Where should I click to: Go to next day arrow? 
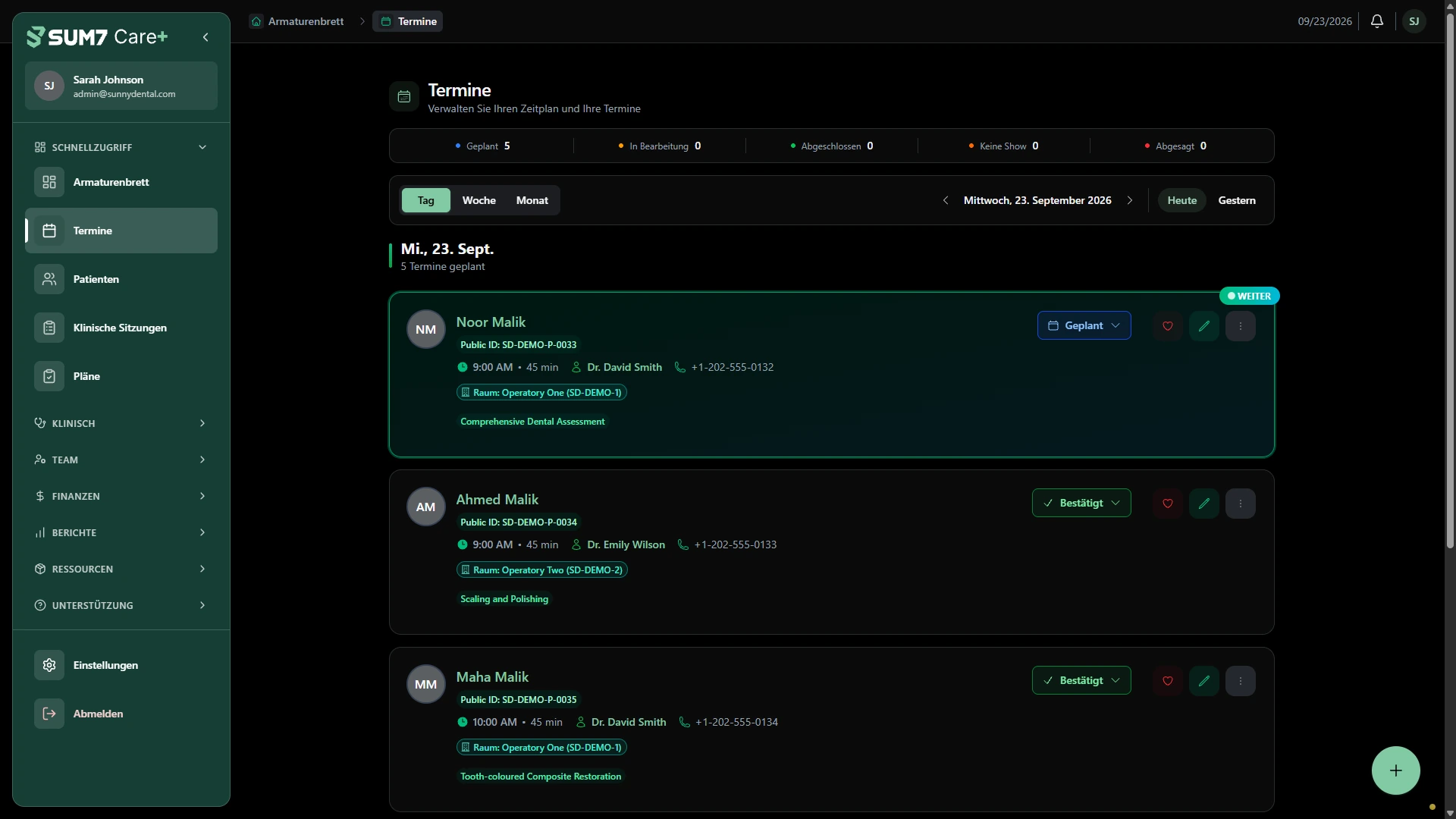pyautogui.click(x=1130, y=200)
